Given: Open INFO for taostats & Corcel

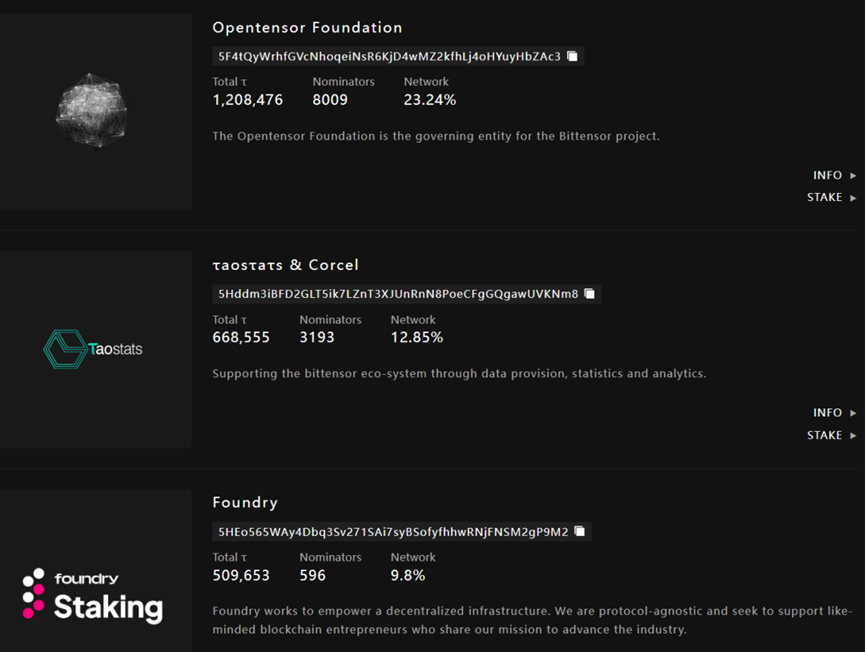Looking at the screenshot, I should tap(834, 413).
